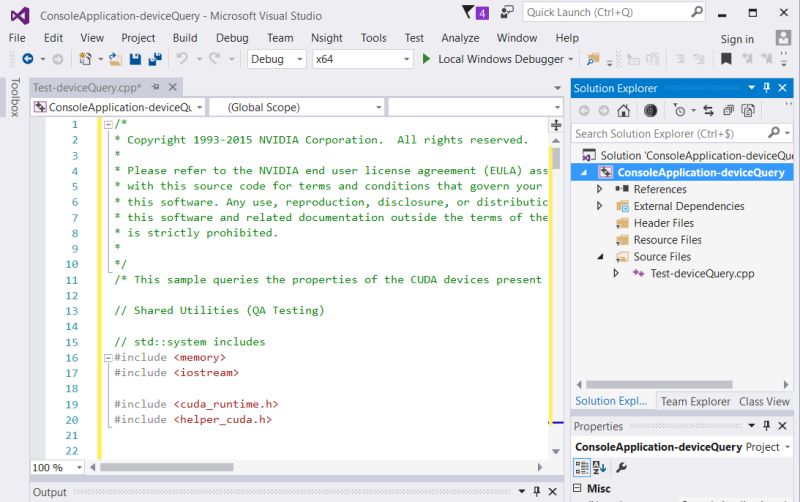Open the Toolbox side panel
Image resolution: width=800 pixels, height=502 pixels.
pos(15,97)
